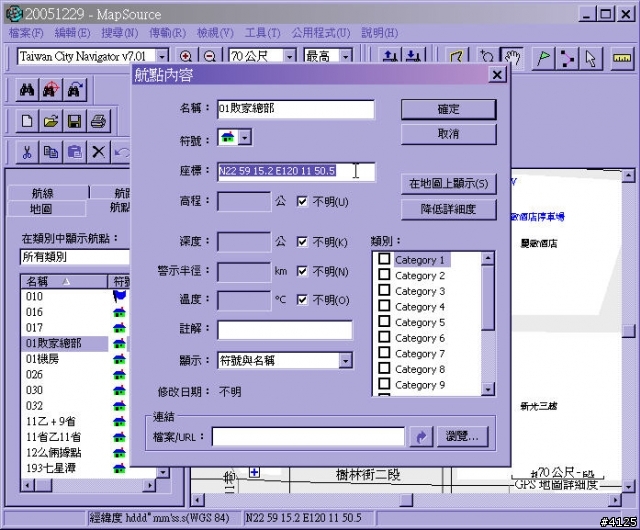Switch to the 地圖 tab
The width and height of the screenshot is (640, 530).
pyautogui.click(x=41, y=209)
